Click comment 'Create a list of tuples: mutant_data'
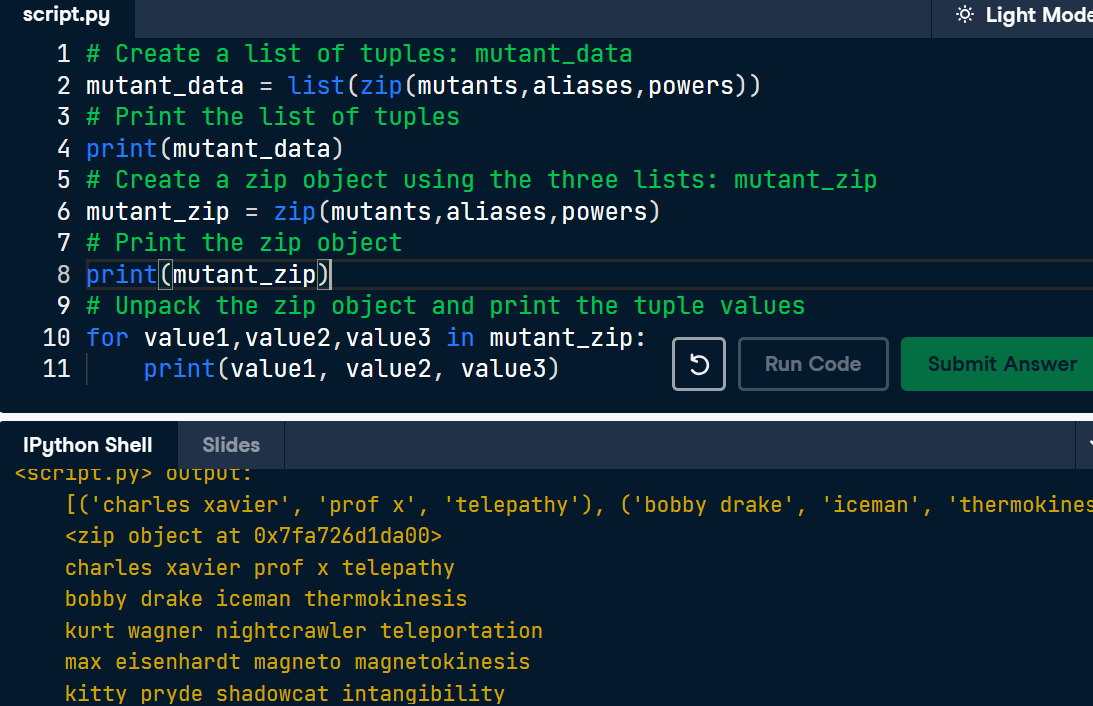 coord(359,54)
